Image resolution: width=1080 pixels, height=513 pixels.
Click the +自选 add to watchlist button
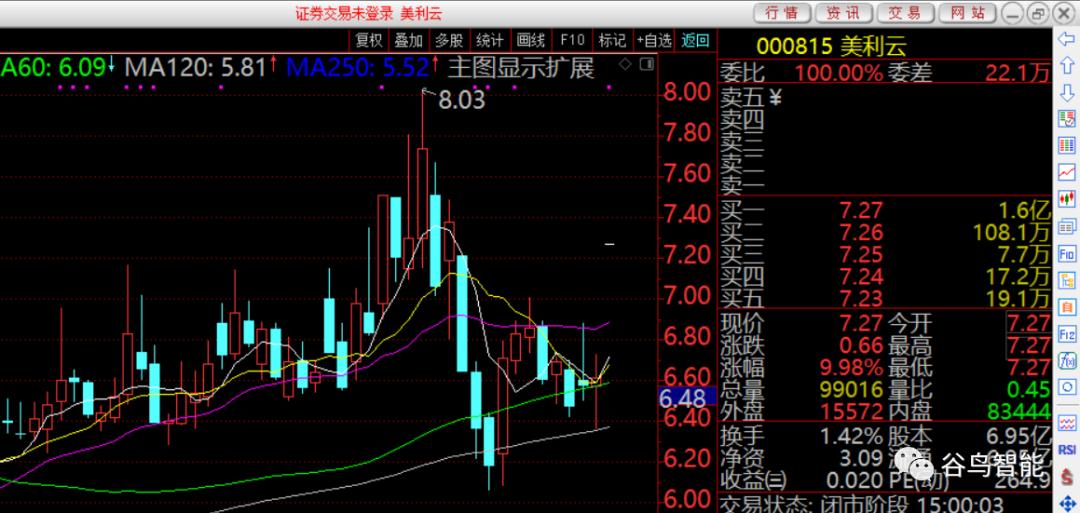click(654, 40)
